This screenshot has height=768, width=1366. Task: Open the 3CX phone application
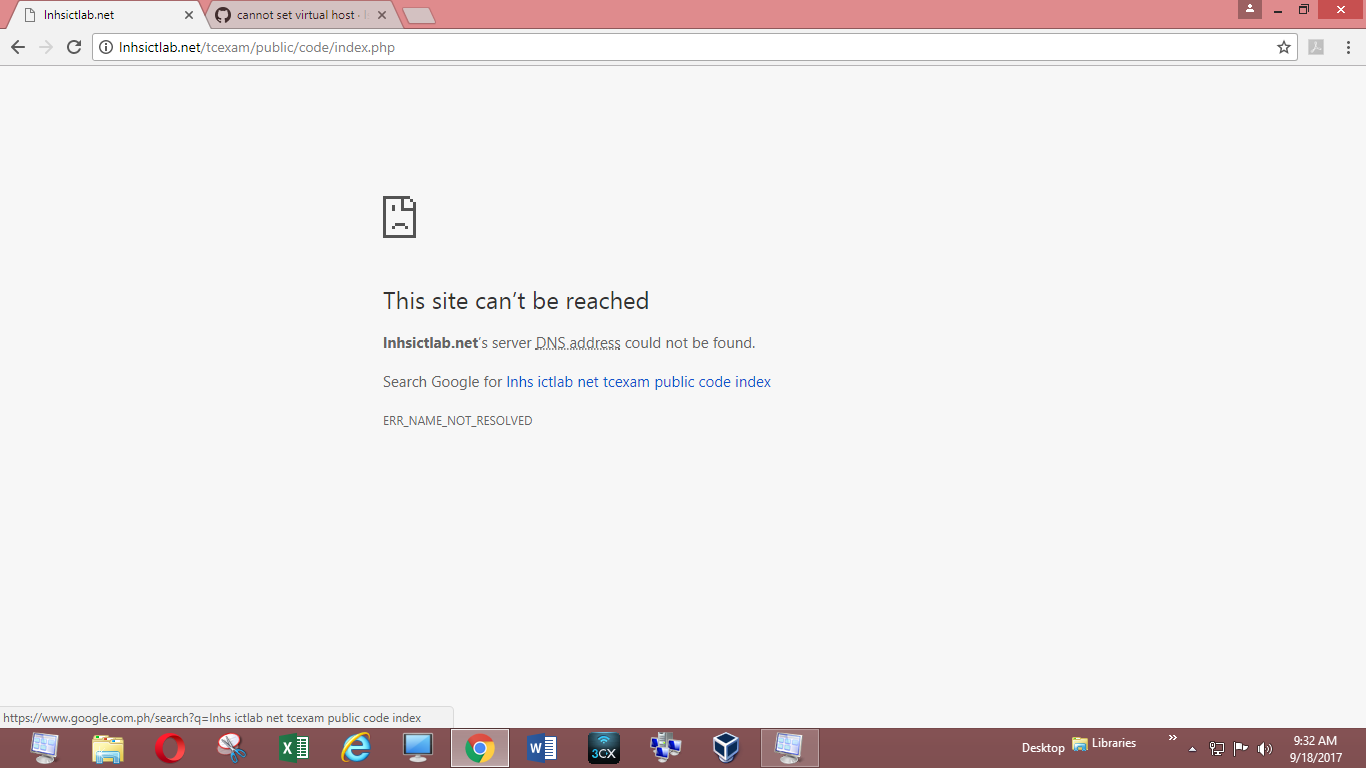[604, 747]
